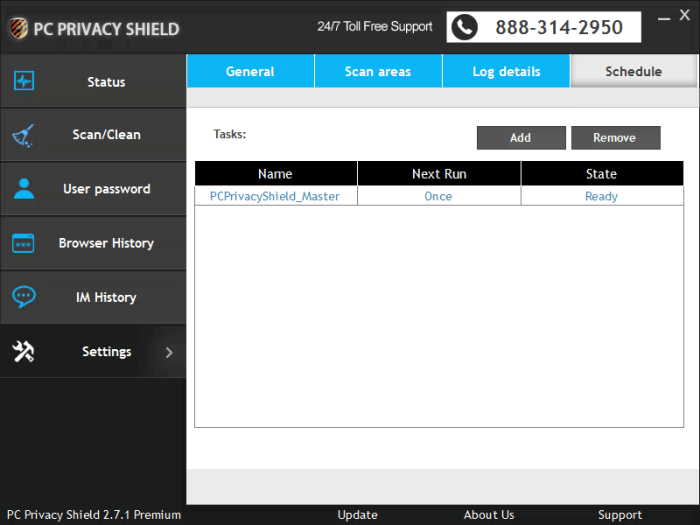Close the application window

[685, 15]
